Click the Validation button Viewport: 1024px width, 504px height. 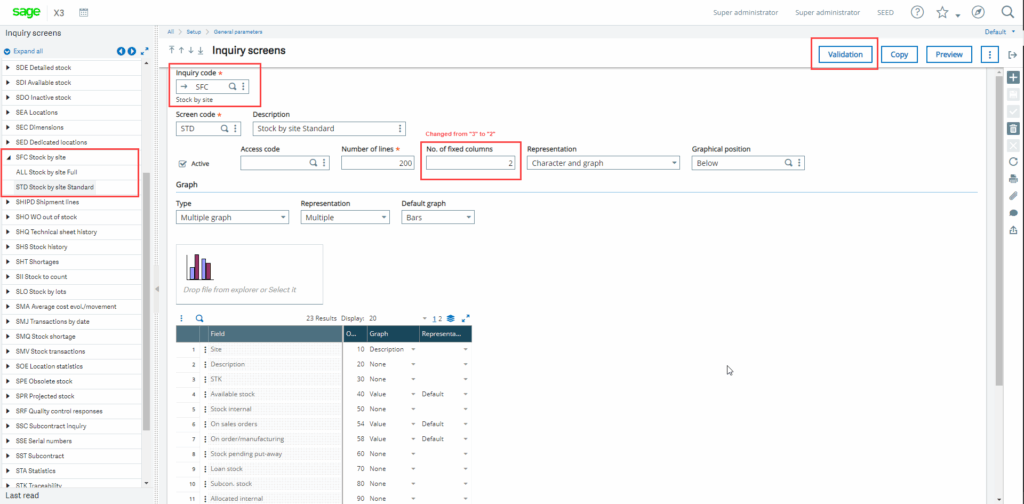[844, 54]
